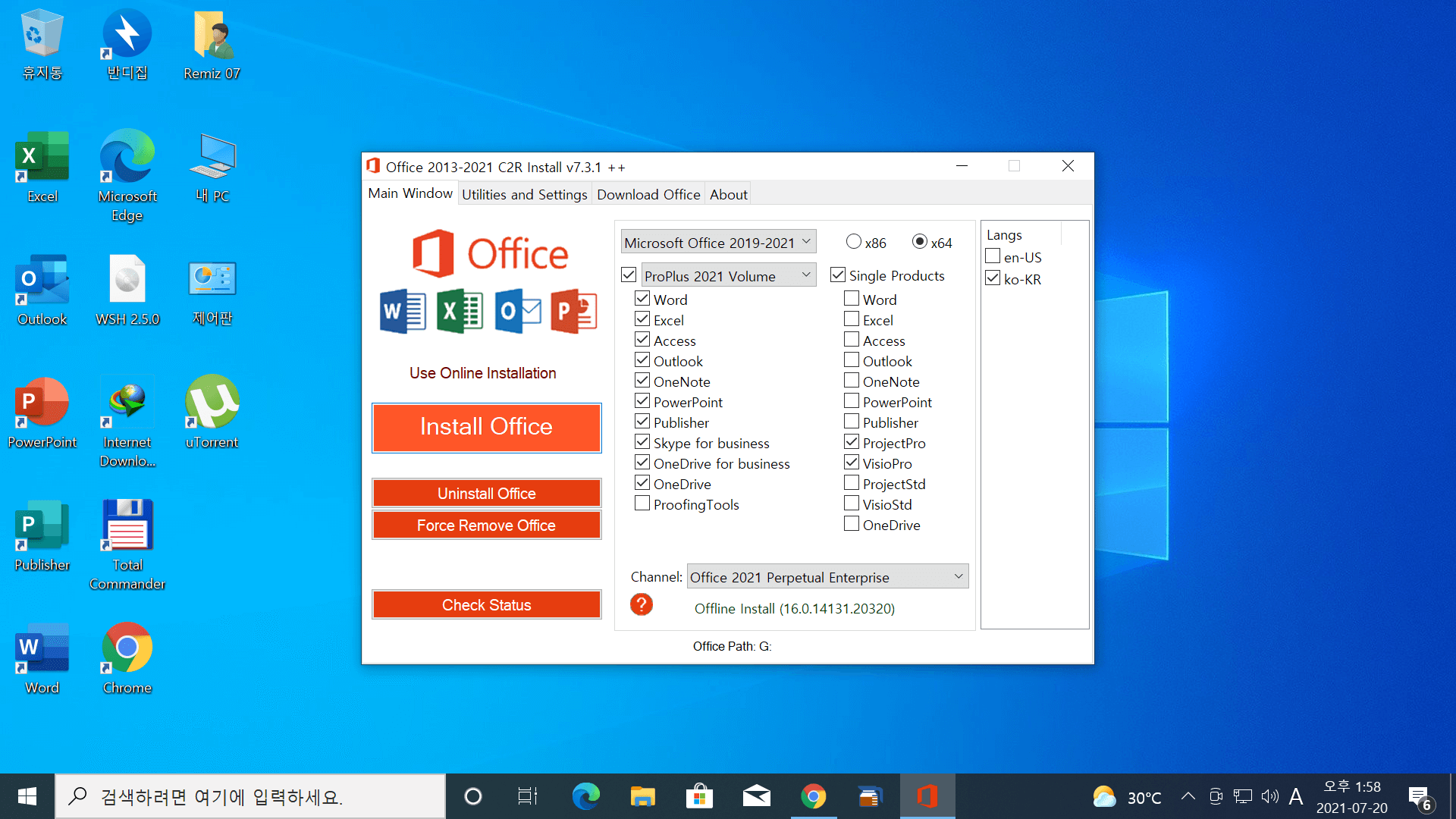
Task: Open the clock and date in taskbar
Action: 1352,797
